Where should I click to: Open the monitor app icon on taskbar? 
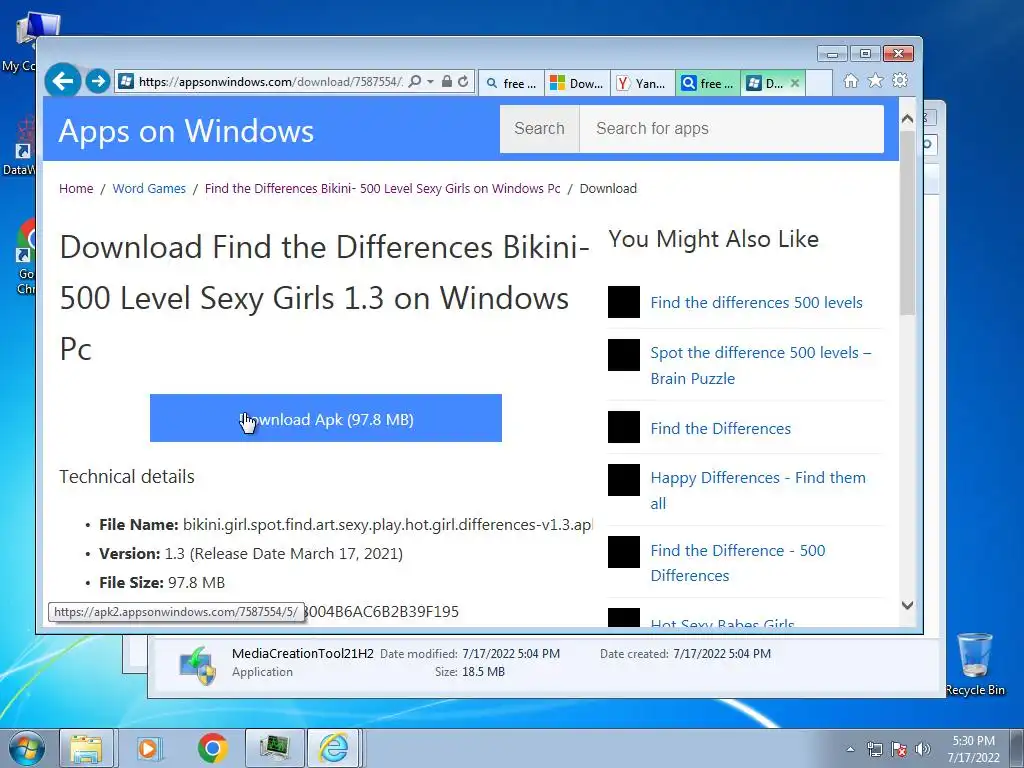coord(274,748)
